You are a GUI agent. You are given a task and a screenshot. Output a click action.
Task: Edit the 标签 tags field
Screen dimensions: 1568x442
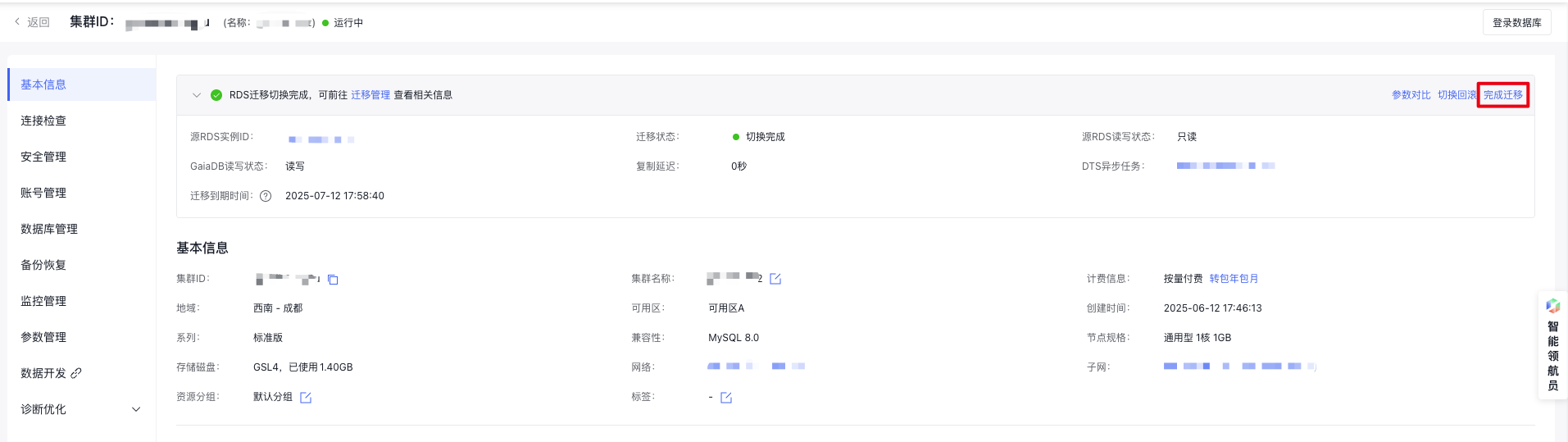(x=726, y=398)
